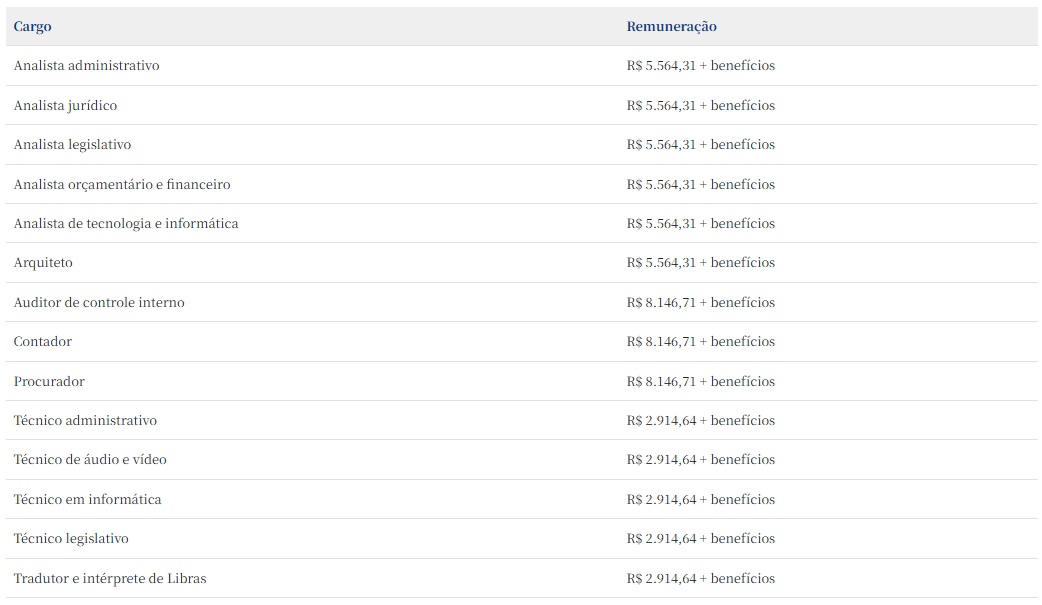Viewport: 1042px width, 605px height.
Task: Select Auditor de controle interno
Action: 99,302
